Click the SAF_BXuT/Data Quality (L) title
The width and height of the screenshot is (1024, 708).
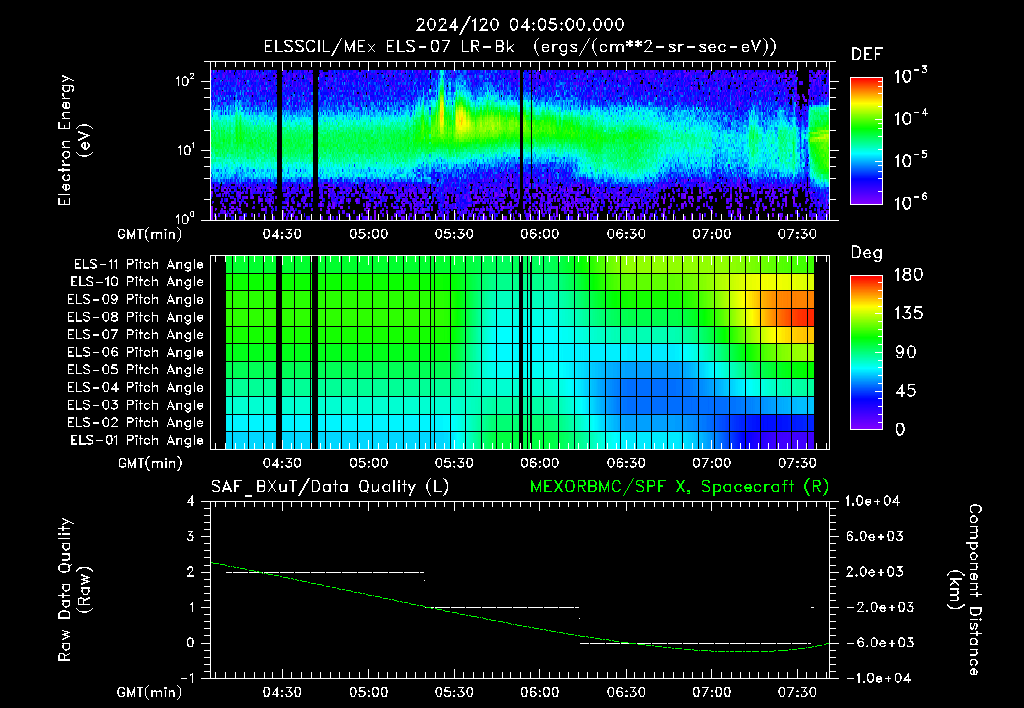tap(330, 487)
